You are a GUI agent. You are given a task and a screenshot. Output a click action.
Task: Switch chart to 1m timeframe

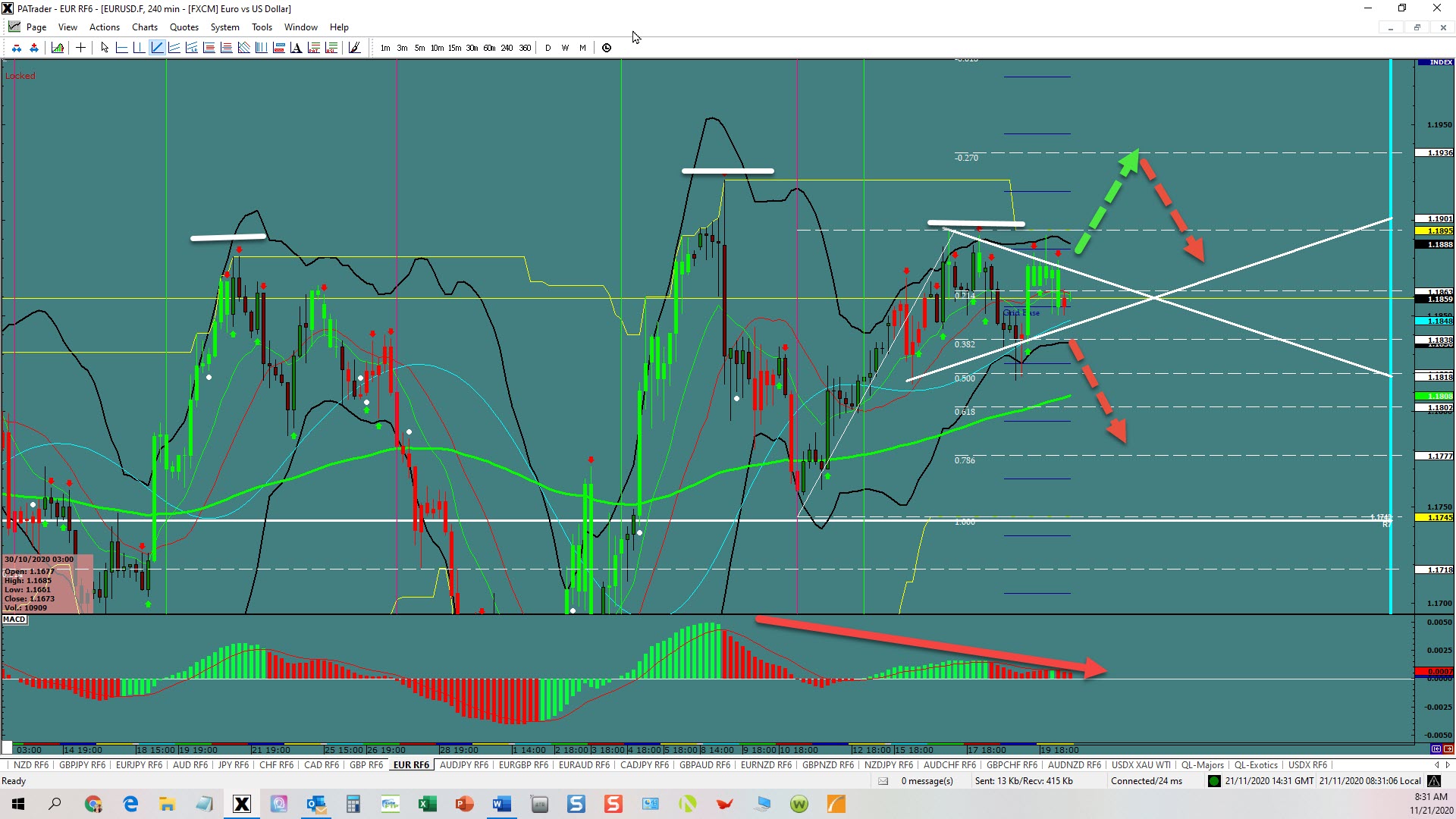[x=385, y=48]
